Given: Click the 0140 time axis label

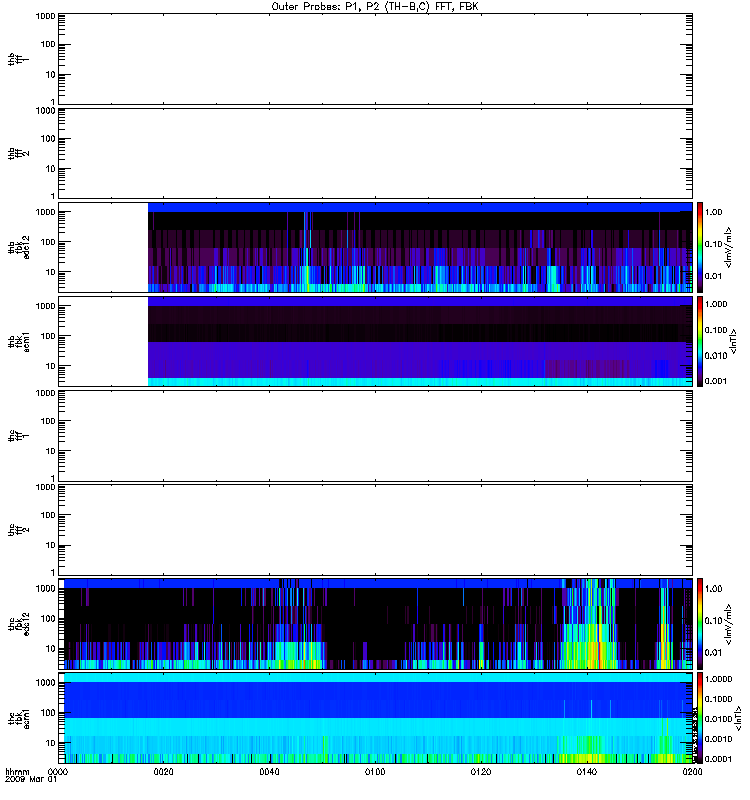Looking at the screenshot, I should point(587,772).
